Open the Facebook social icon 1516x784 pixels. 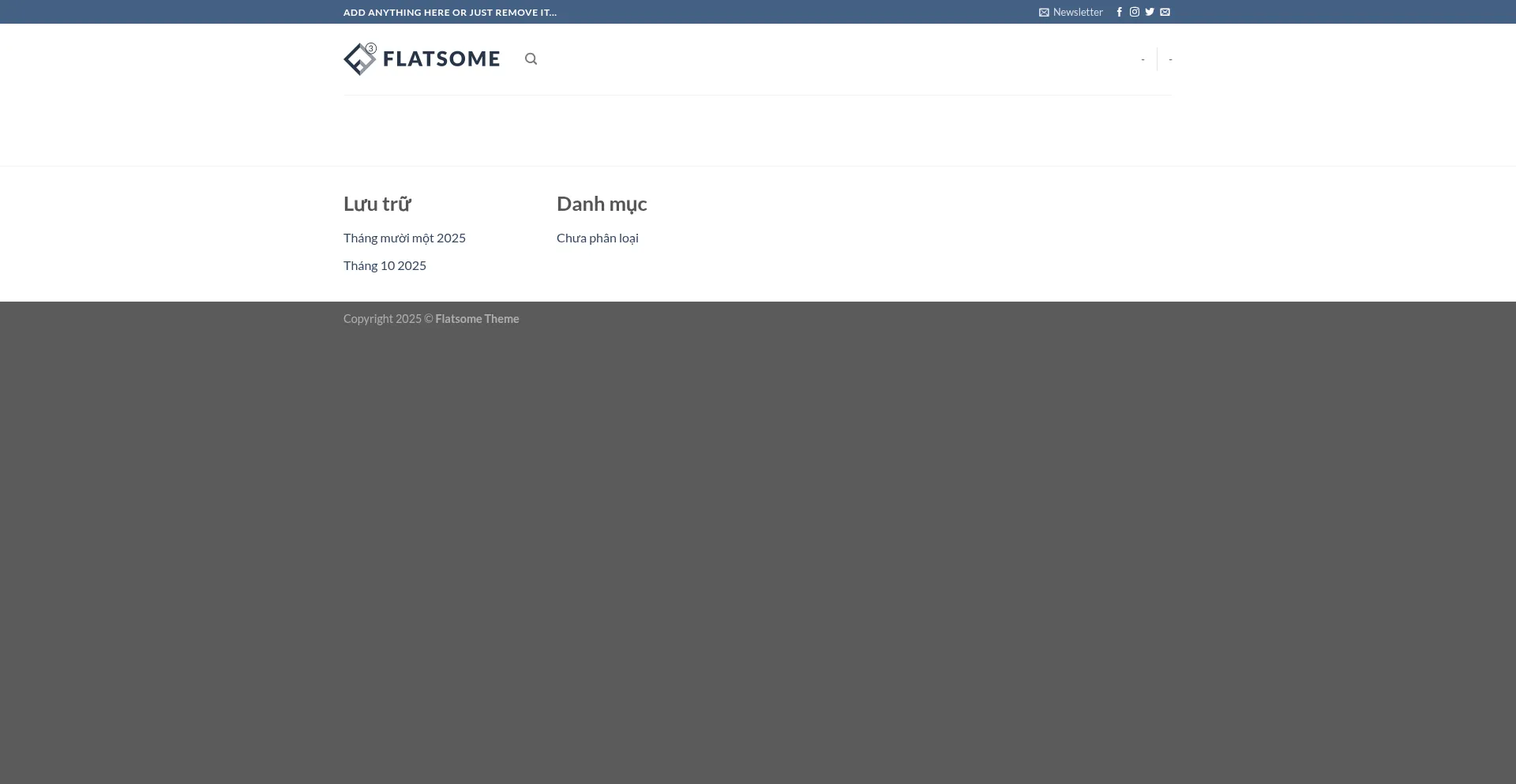1119,12
